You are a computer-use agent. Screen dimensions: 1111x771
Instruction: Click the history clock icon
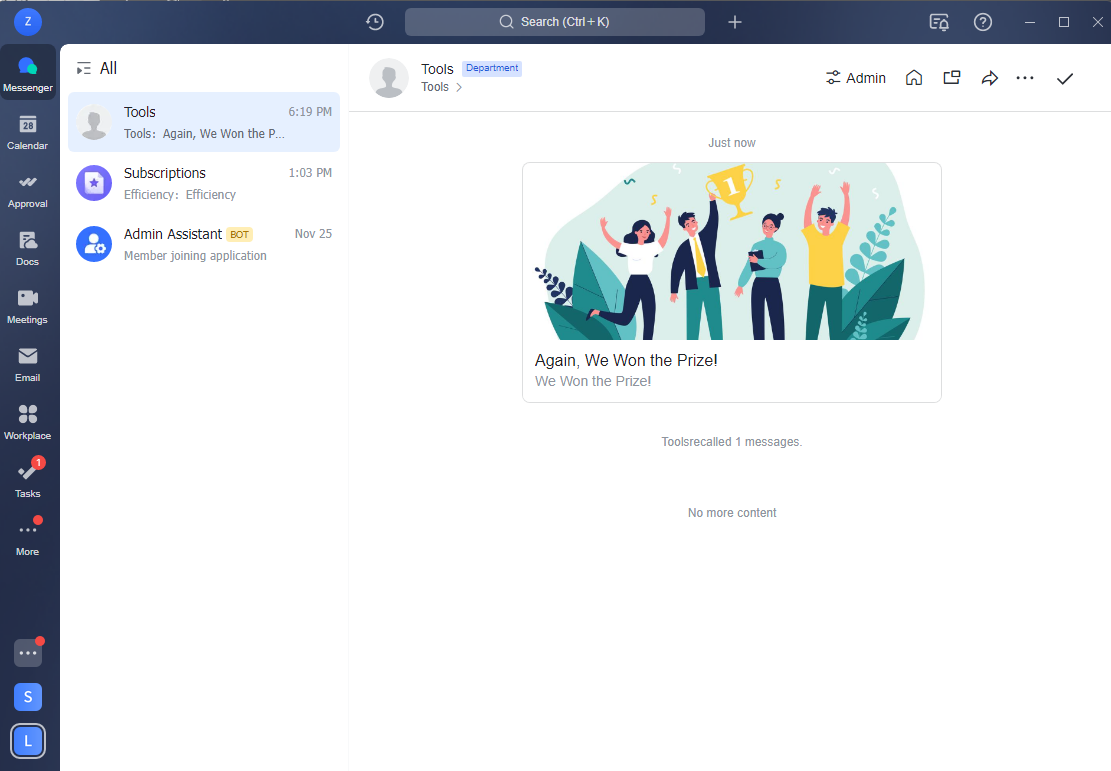375,22
